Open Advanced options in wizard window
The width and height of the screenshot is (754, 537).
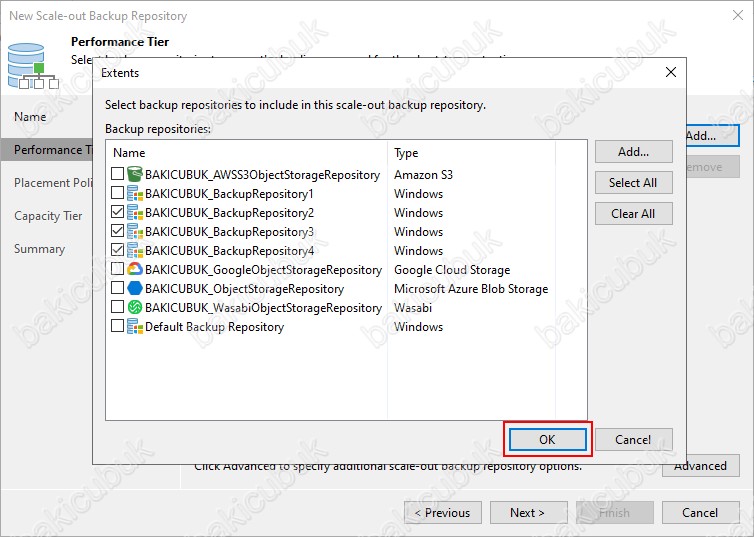701,466
